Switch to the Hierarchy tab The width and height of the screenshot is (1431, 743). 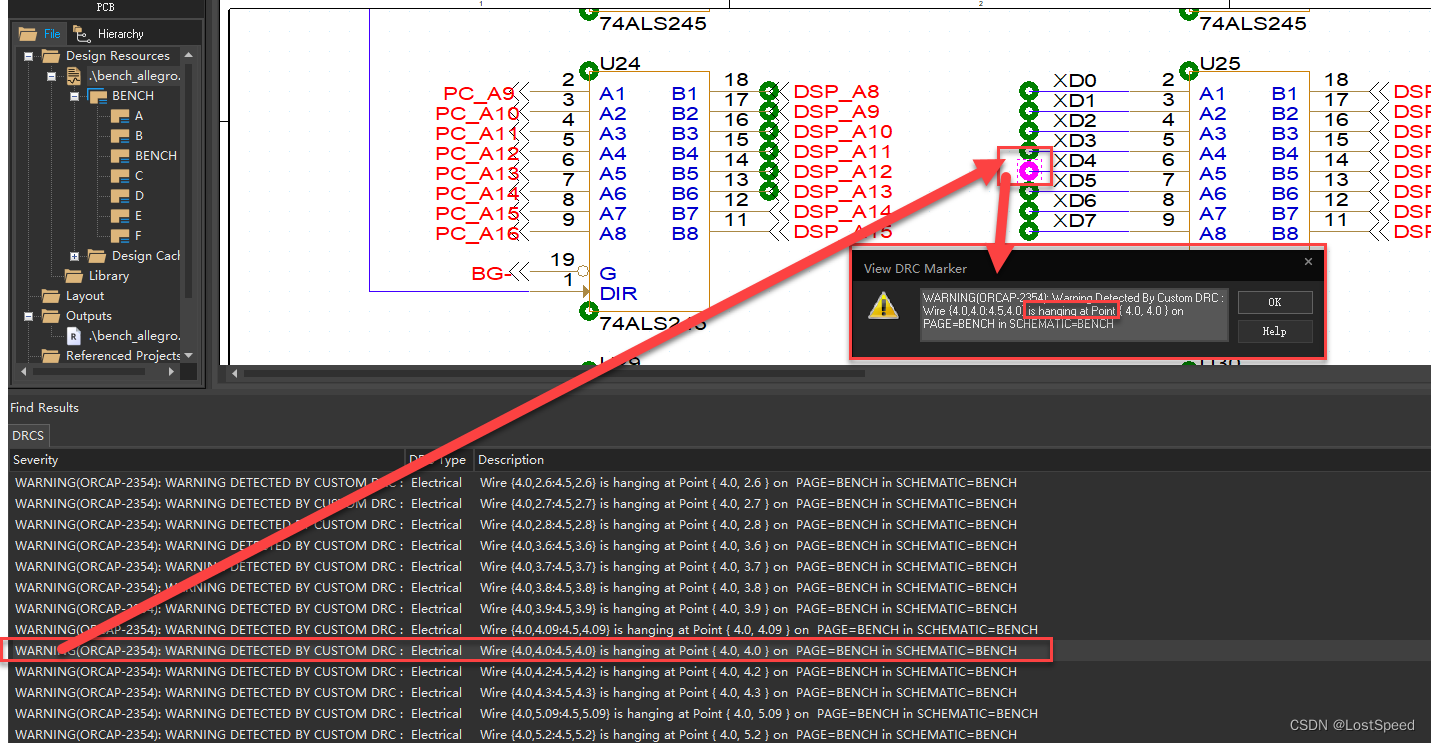[110, 34]
